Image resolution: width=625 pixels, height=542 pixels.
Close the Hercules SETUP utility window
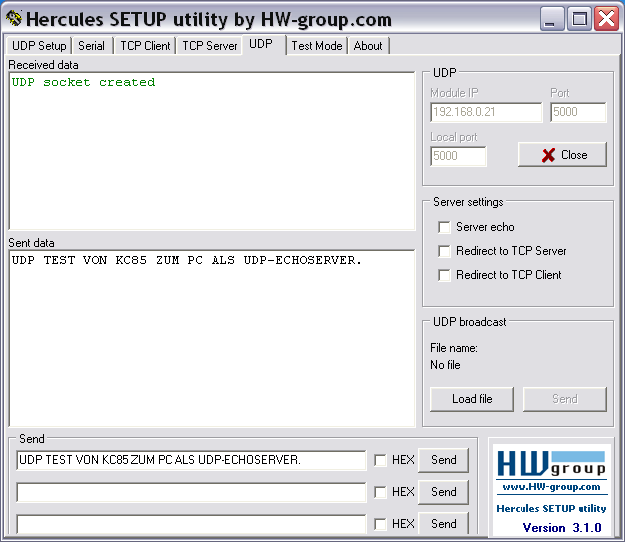click(x=606, y=19)
